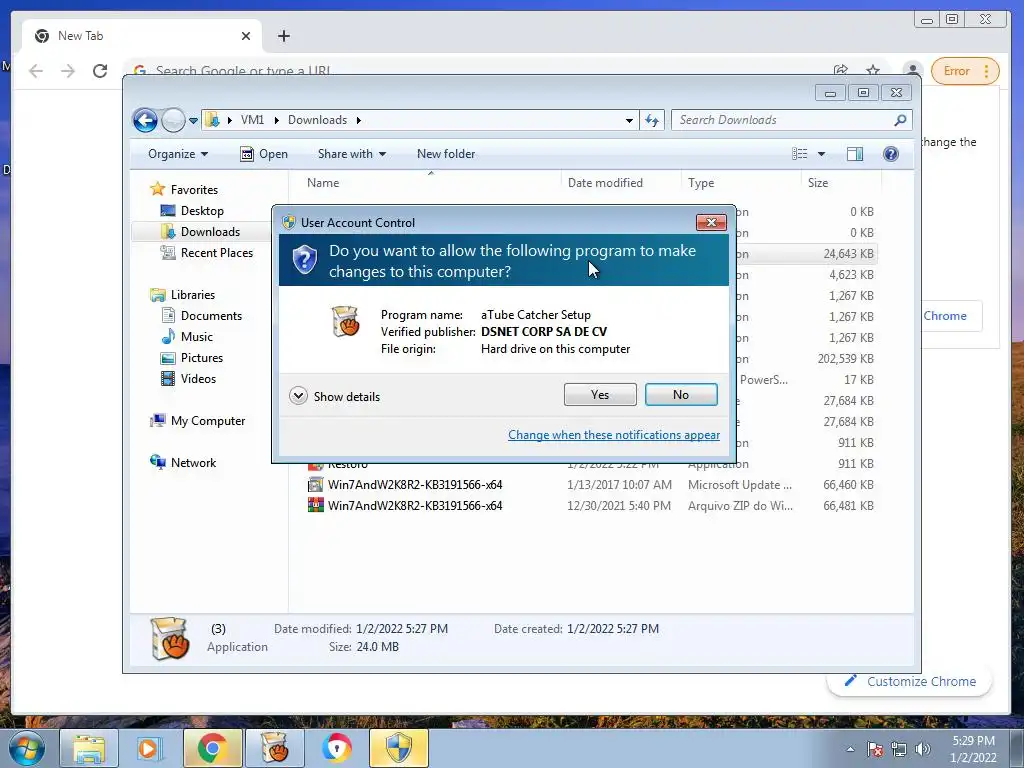Click the 17 KB PowerShell file size cell

(x=858, y=379)
